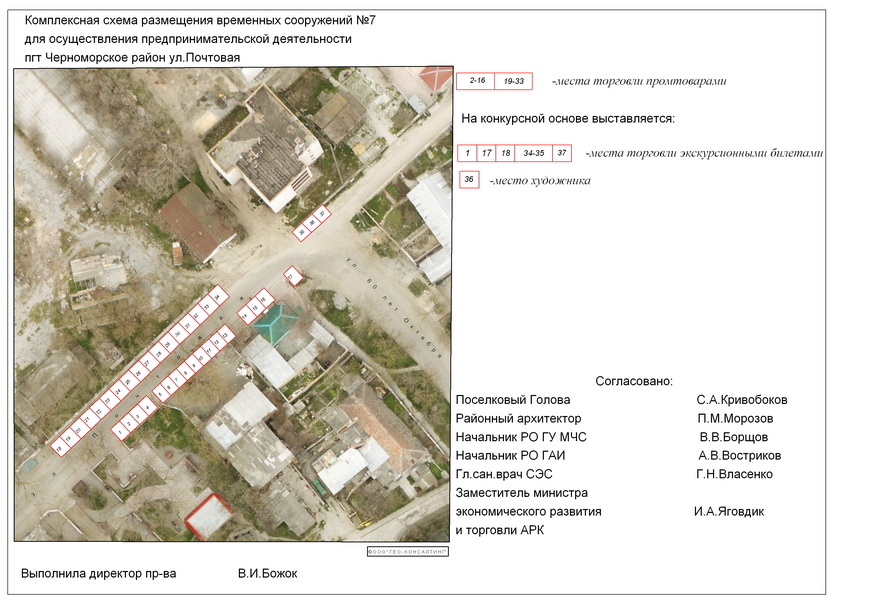Click the 'ГЕО-КОНСАЛТИНГ' copyright stamp
This screenshot has height=600, width=869.
408,551
